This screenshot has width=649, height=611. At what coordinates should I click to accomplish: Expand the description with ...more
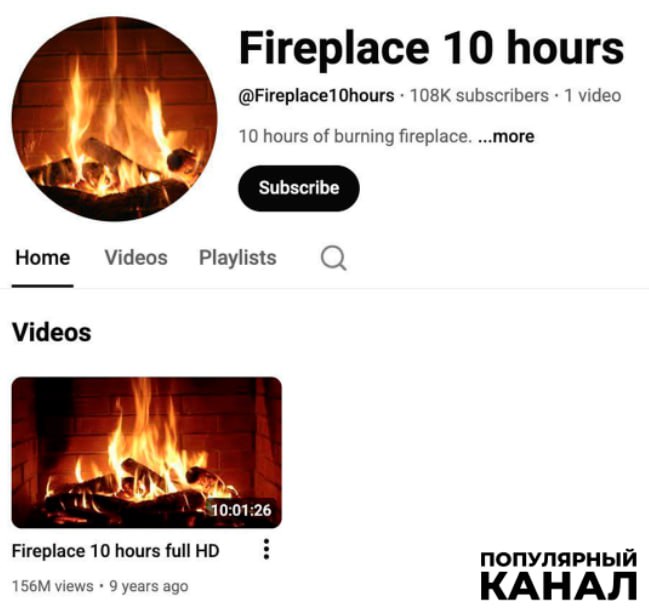point(506,136)
